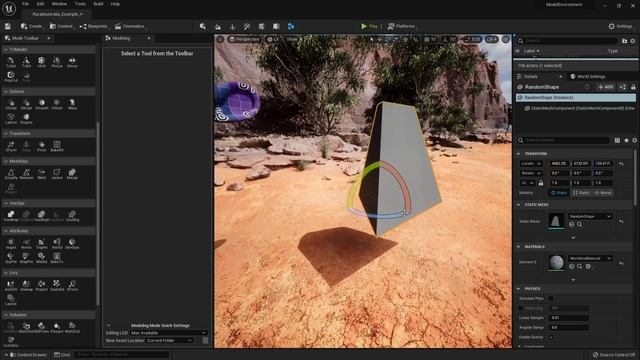Open the Editing LOD dropdown
Screen dimensions: 640x360
tap(168, 333)
